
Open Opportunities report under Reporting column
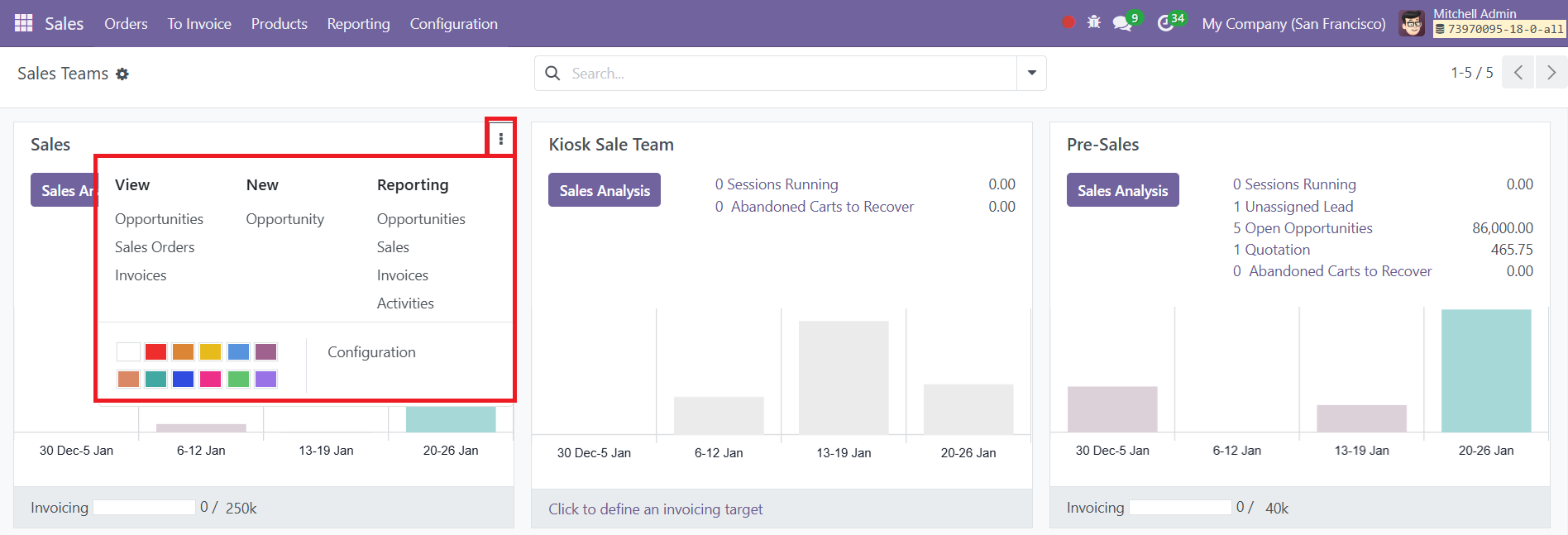tap(421, 219)
